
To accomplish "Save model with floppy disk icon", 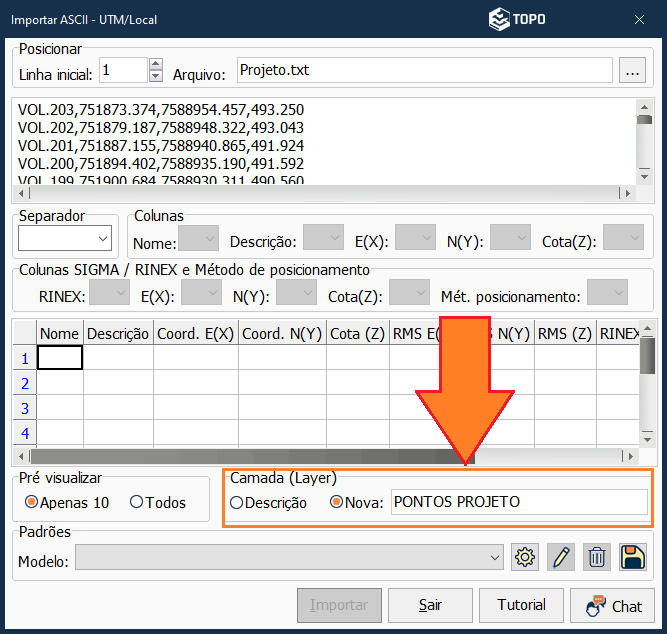I will pos(632,558).
